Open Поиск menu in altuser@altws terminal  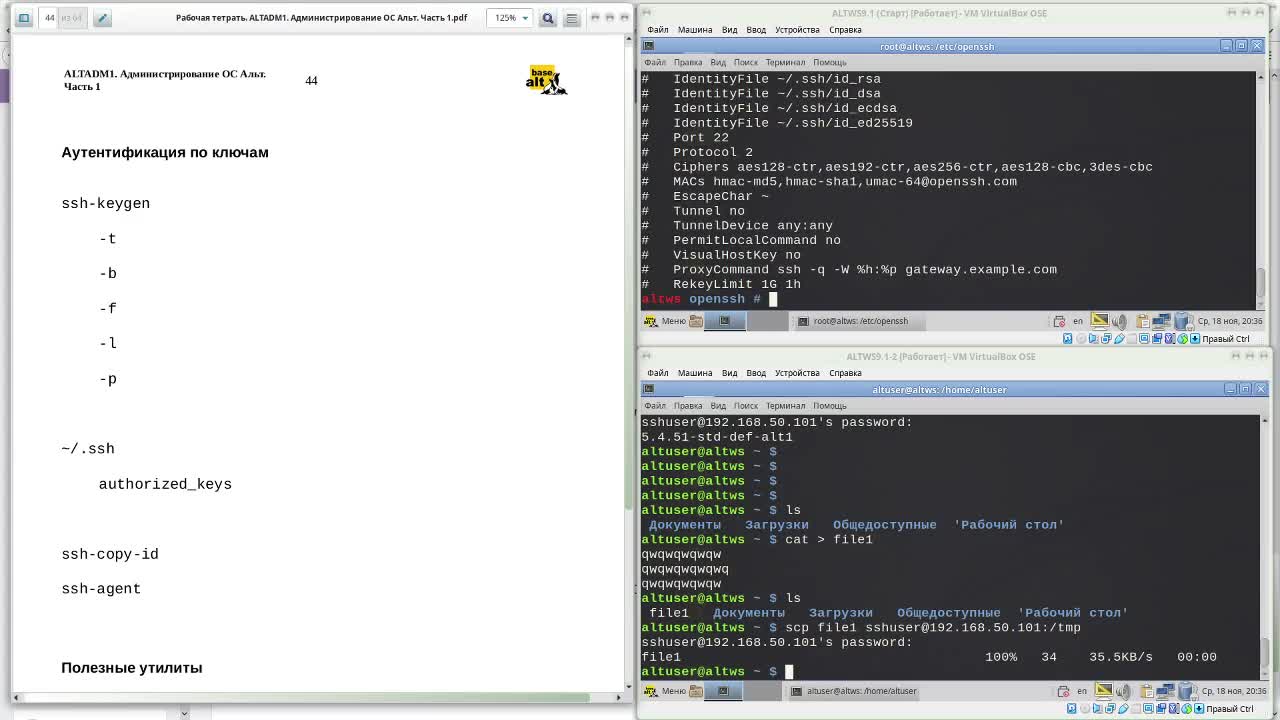(746, 405)
